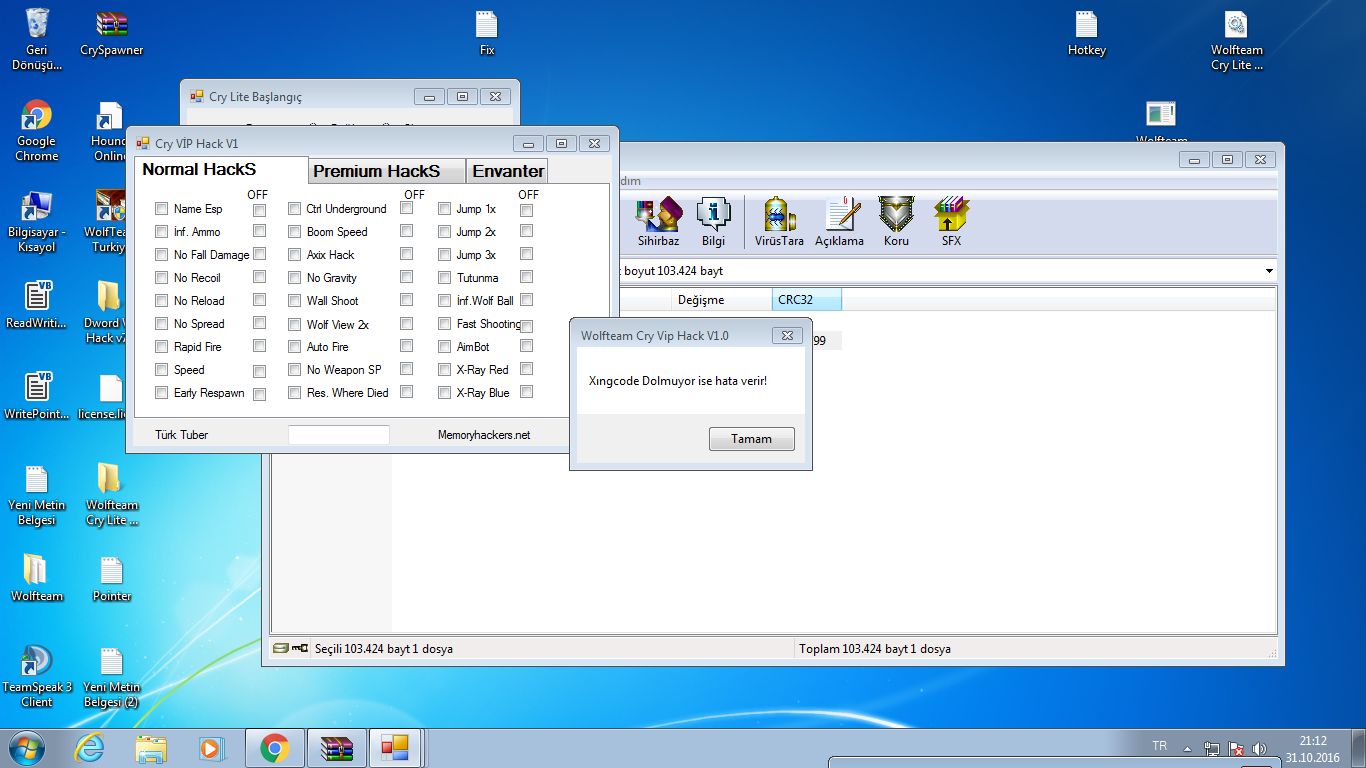Show hidden system tray icons
Viewport: 1366px width, 768px height.
(1187, 749)
